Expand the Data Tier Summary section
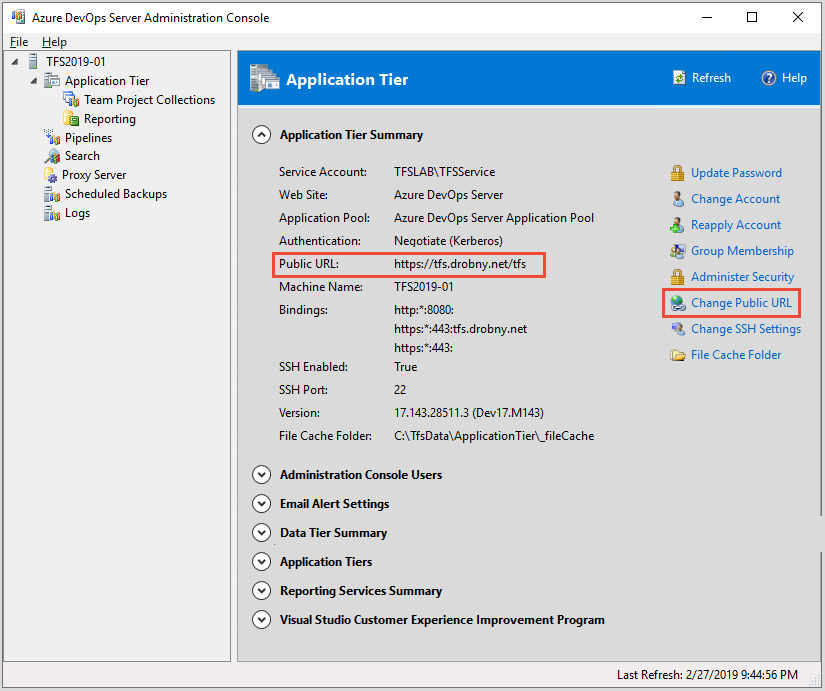This screenshot has width=825, height=691. (x=261, y=532)
